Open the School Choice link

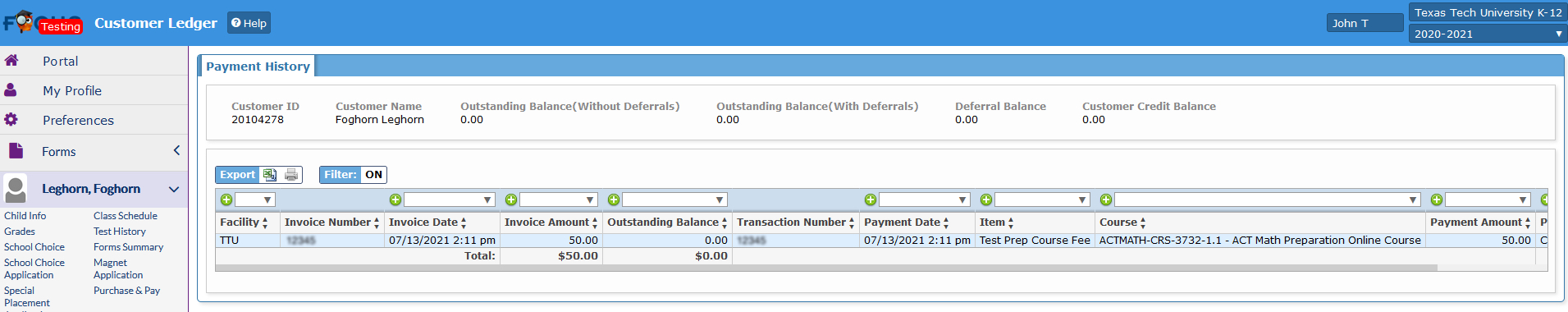click(x=34, y=247)
